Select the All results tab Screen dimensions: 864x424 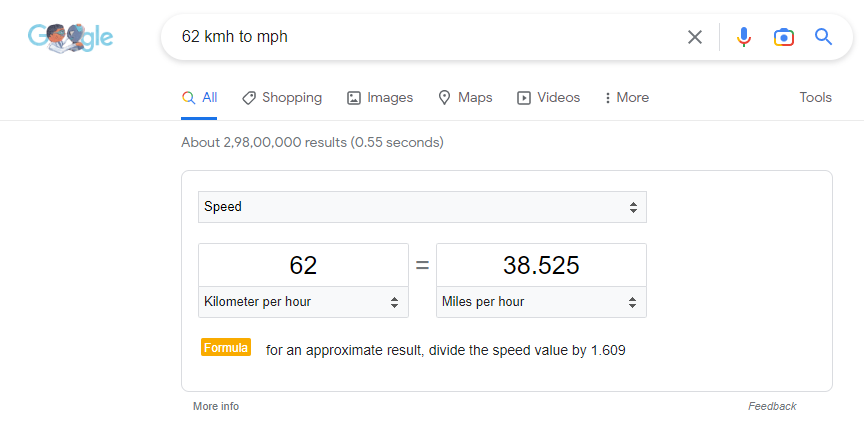pos(199,98)
